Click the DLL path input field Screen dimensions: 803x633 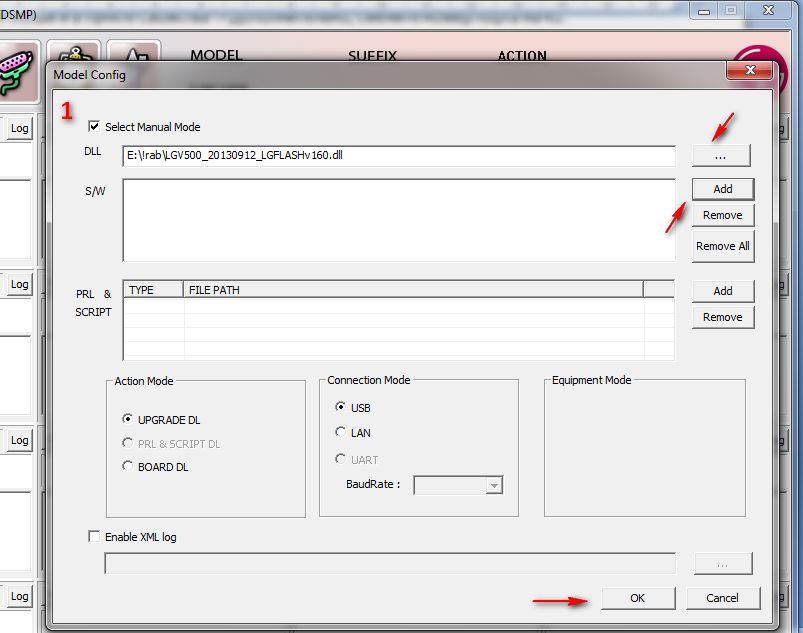399,156
